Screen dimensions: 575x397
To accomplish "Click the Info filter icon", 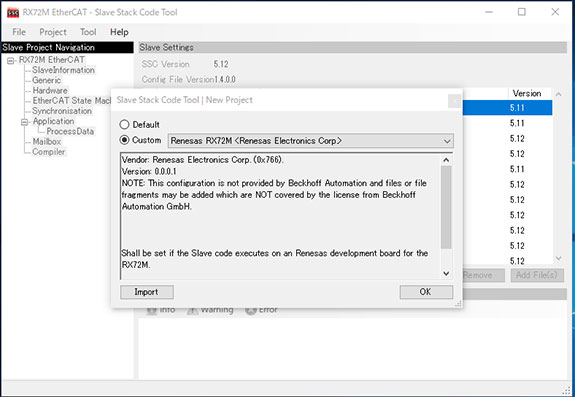I will (151, 310).
